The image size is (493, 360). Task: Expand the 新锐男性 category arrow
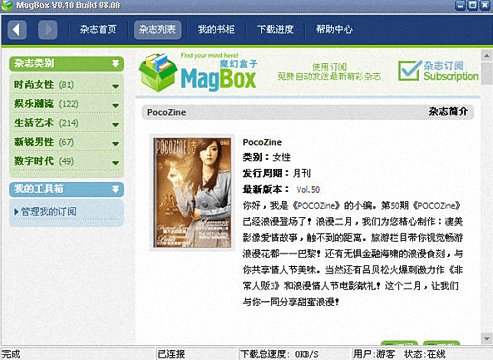coord(116,144)
